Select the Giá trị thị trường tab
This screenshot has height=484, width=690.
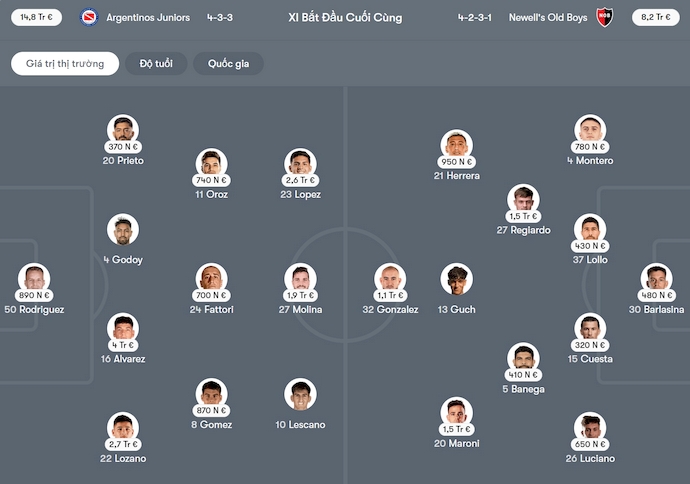[65, 63]
